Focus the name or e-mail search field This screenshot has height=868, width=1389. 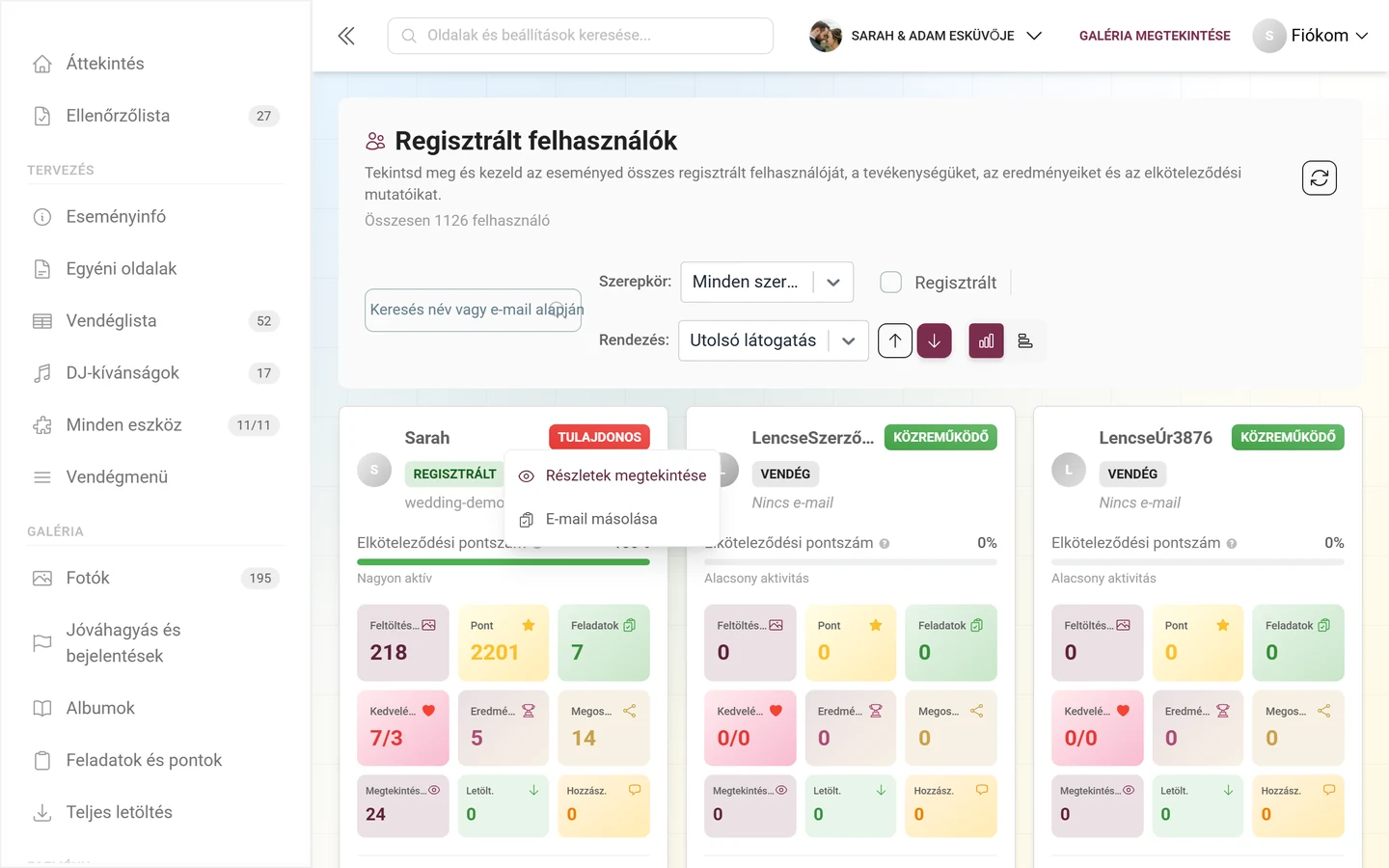(x=473, y=311)
